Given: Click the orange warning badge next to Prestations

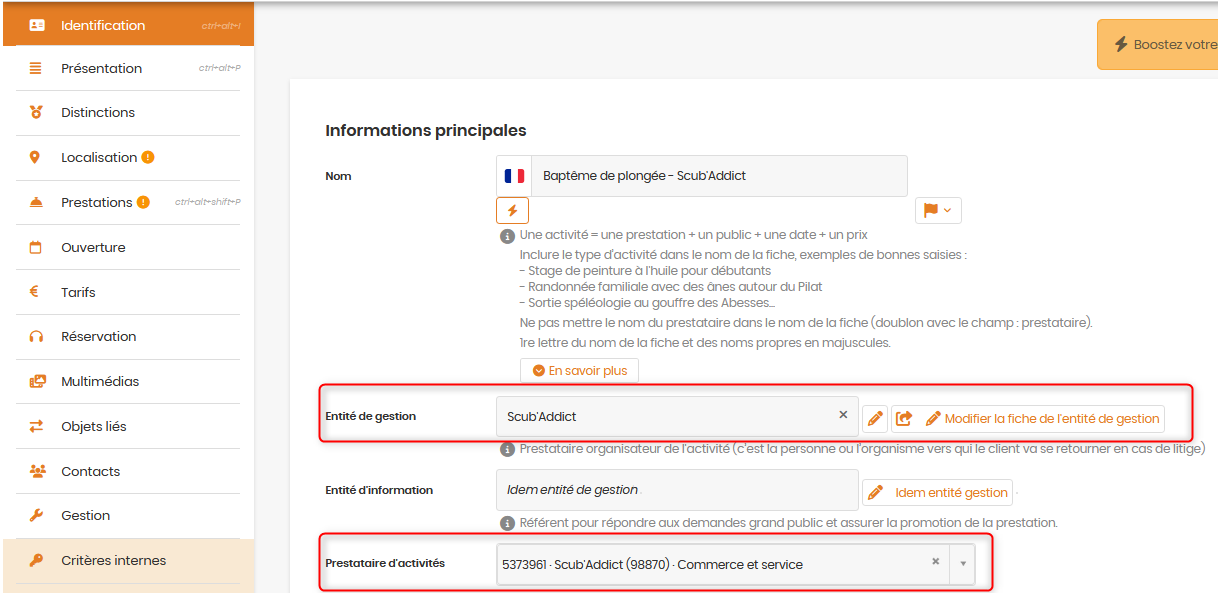Looking at the screenshot, I should [x=143, y=202].
